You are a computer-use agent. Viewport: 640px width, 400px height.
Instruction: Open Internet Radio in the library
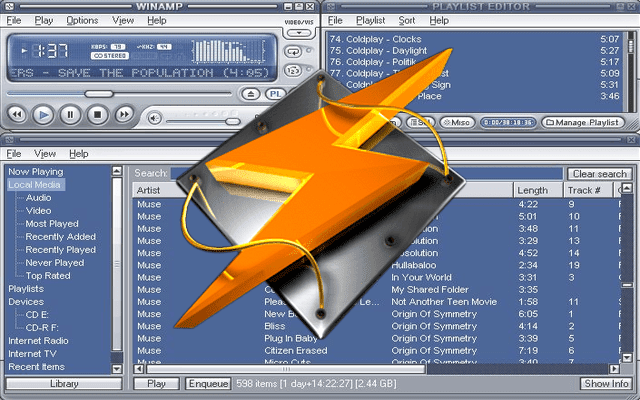coord(38,341)
